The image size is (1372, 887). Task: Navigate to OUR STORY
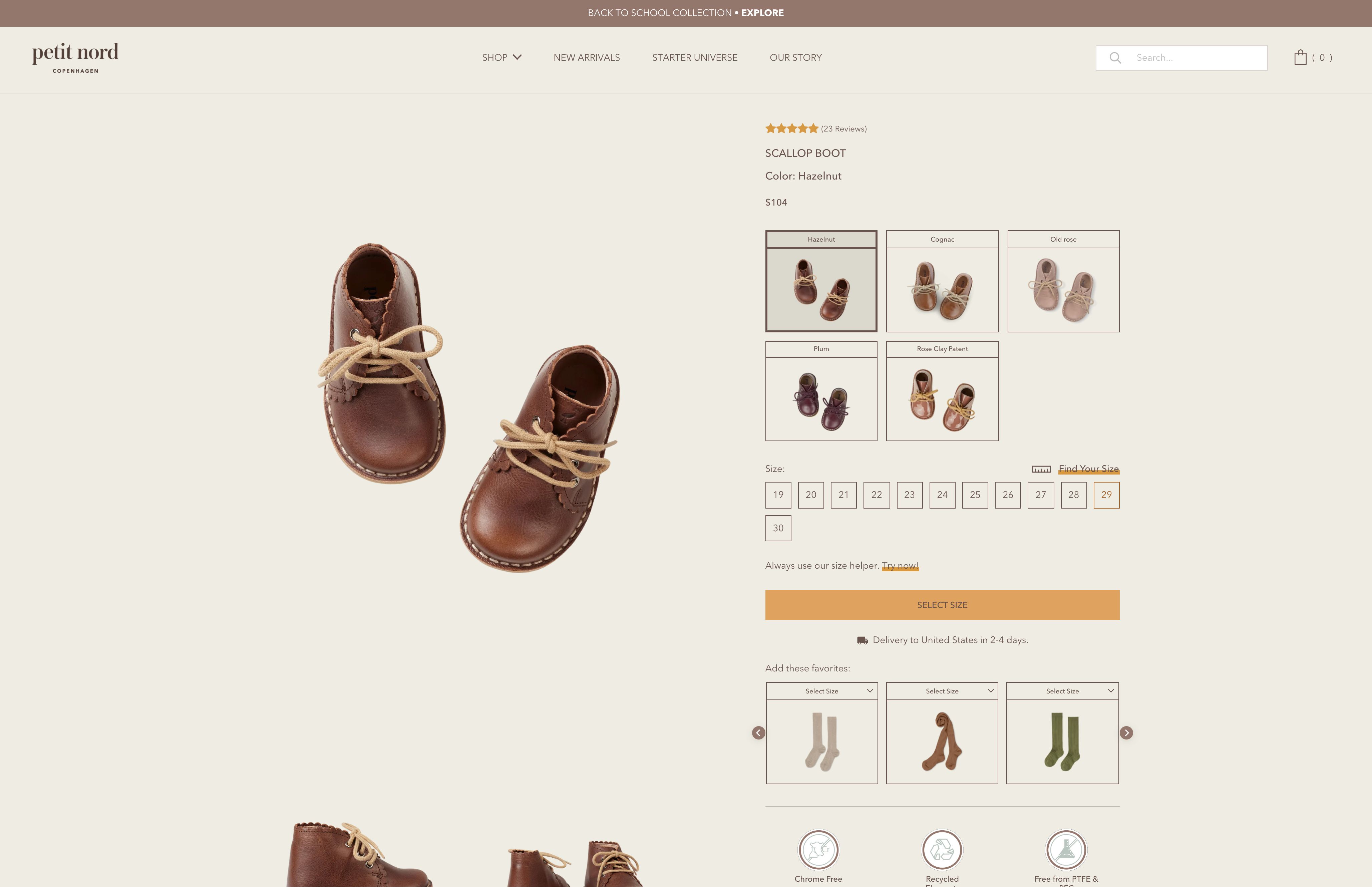[796, 57]
